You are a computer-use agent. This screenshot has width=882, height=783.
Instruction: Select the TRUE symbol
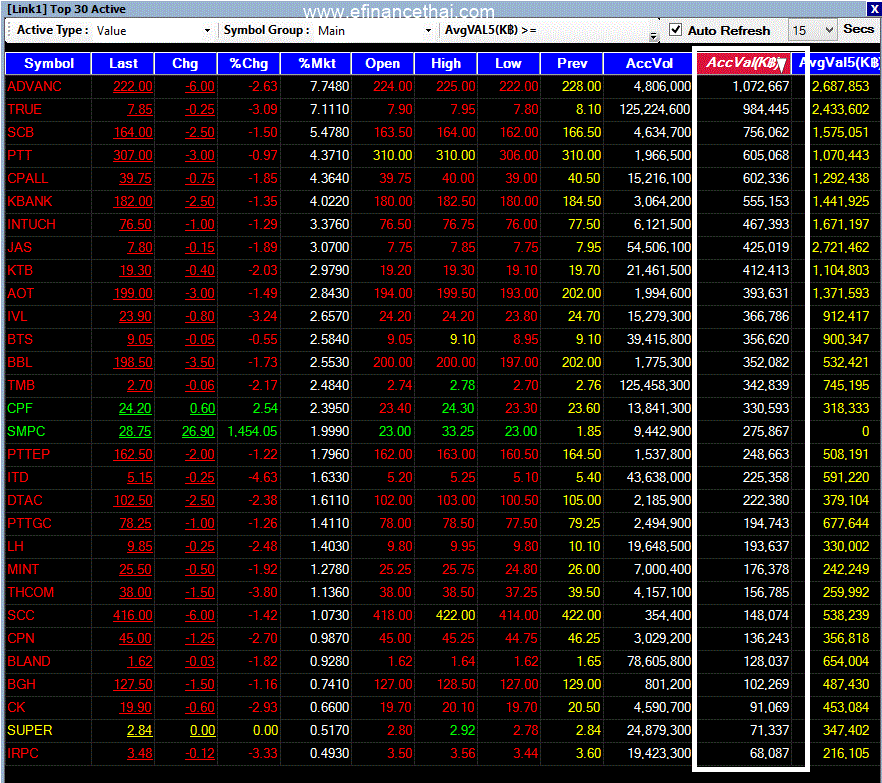[24, 110]
